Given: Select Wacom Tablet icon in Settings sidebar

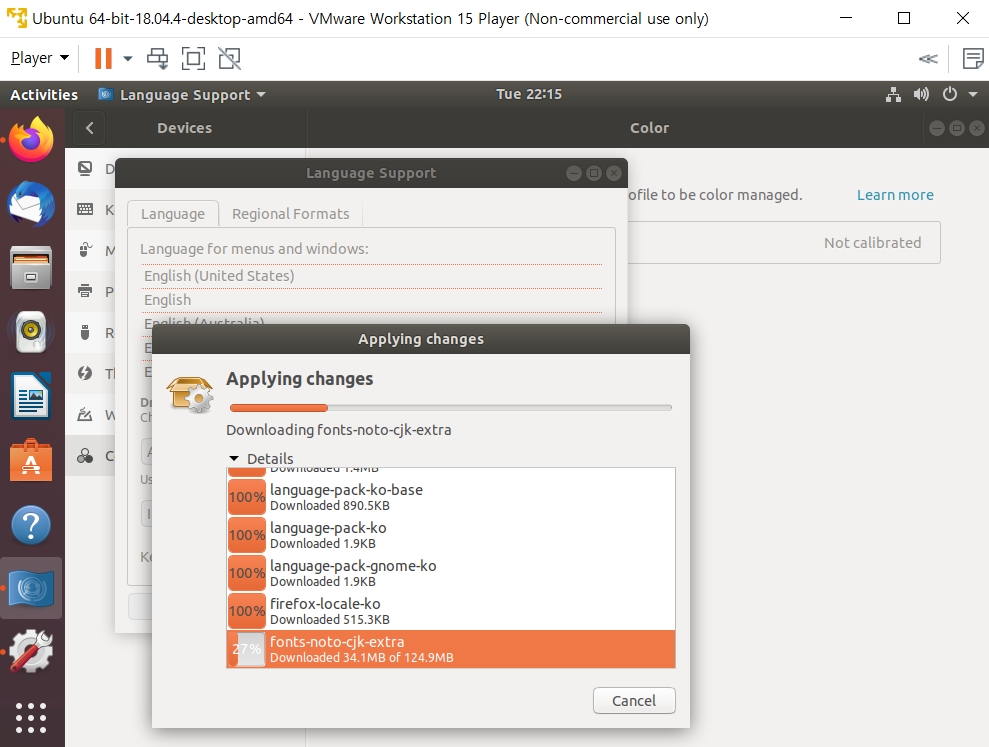Looking at the screenshot, I should pos(85,415).
